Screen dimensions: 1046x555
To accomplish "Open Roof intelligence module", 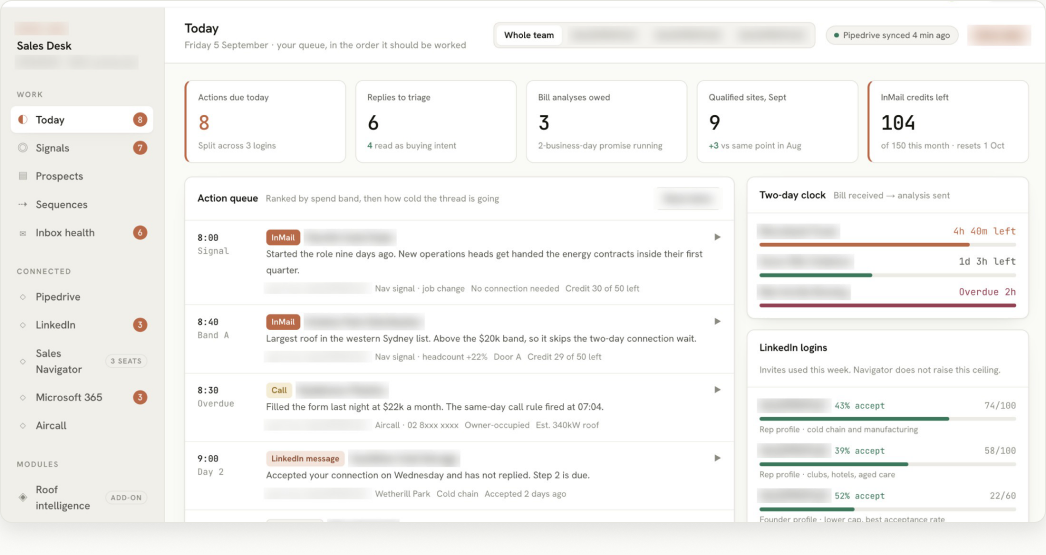I will tap(82, 497).
